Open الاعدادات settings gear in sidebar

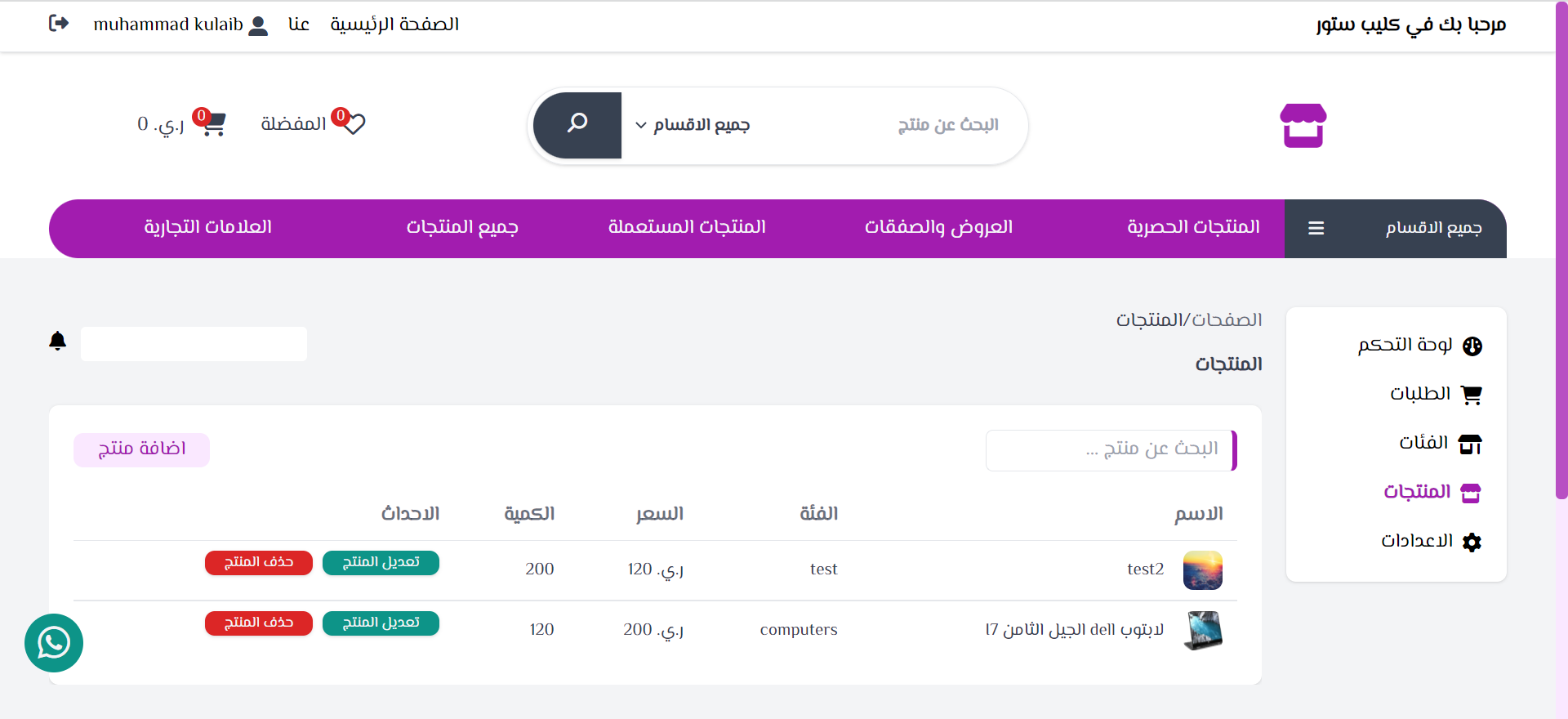pos(1431,541)
